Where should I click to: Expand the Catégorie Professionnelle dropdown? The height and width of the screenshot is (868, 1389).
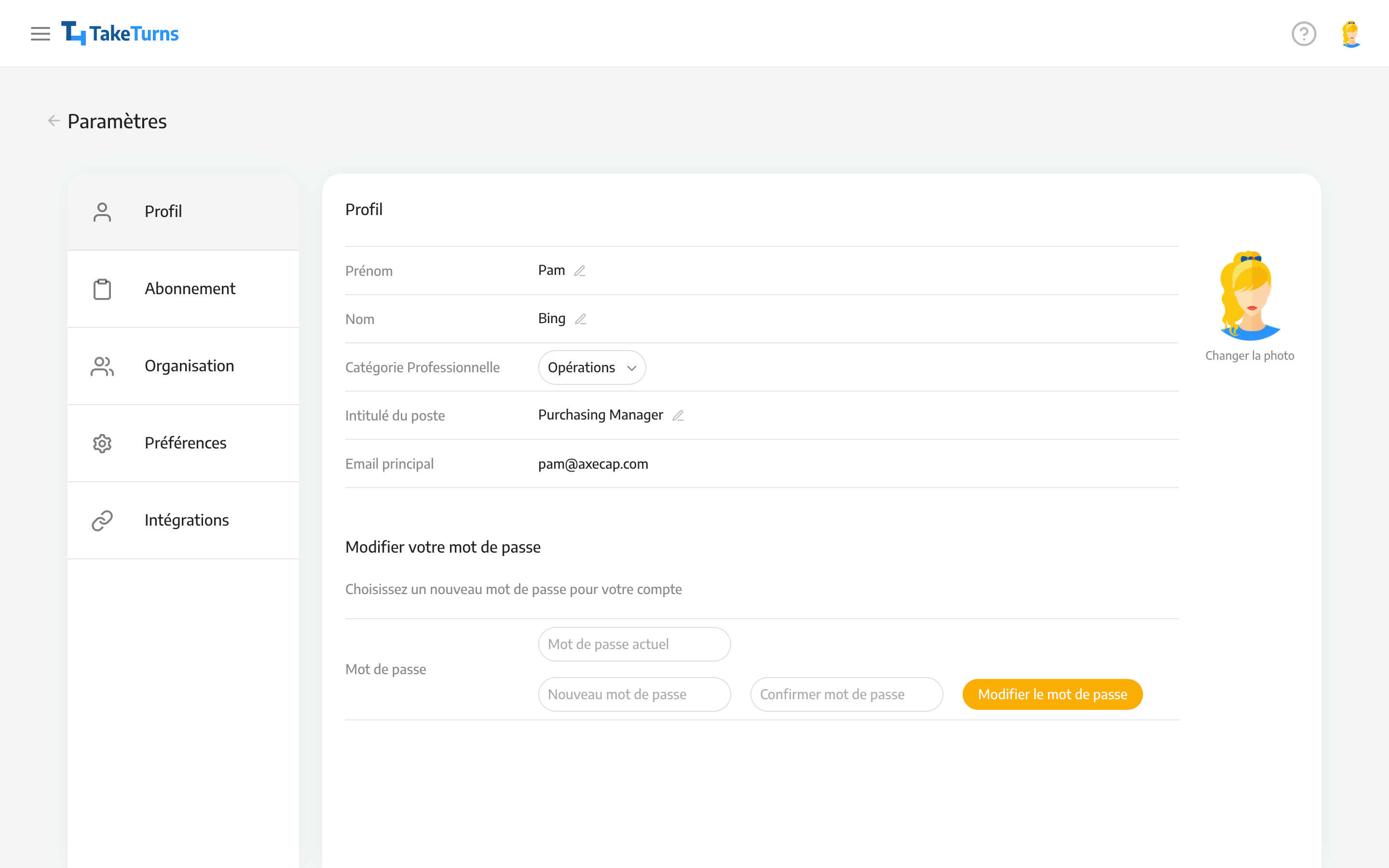591,366
